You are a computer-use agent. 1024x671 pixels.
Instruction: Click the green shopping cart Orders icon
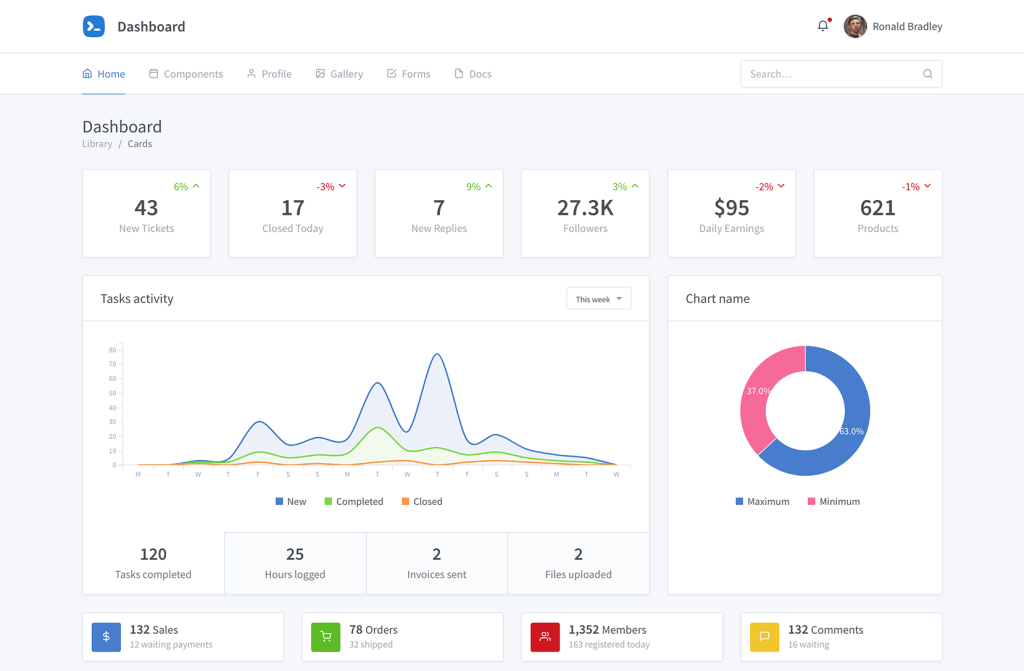point(326,636)
